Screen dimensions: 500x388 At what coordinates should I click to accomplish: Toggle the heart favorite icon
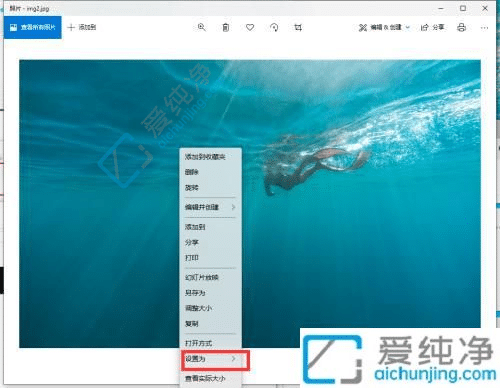pos(250,27)
